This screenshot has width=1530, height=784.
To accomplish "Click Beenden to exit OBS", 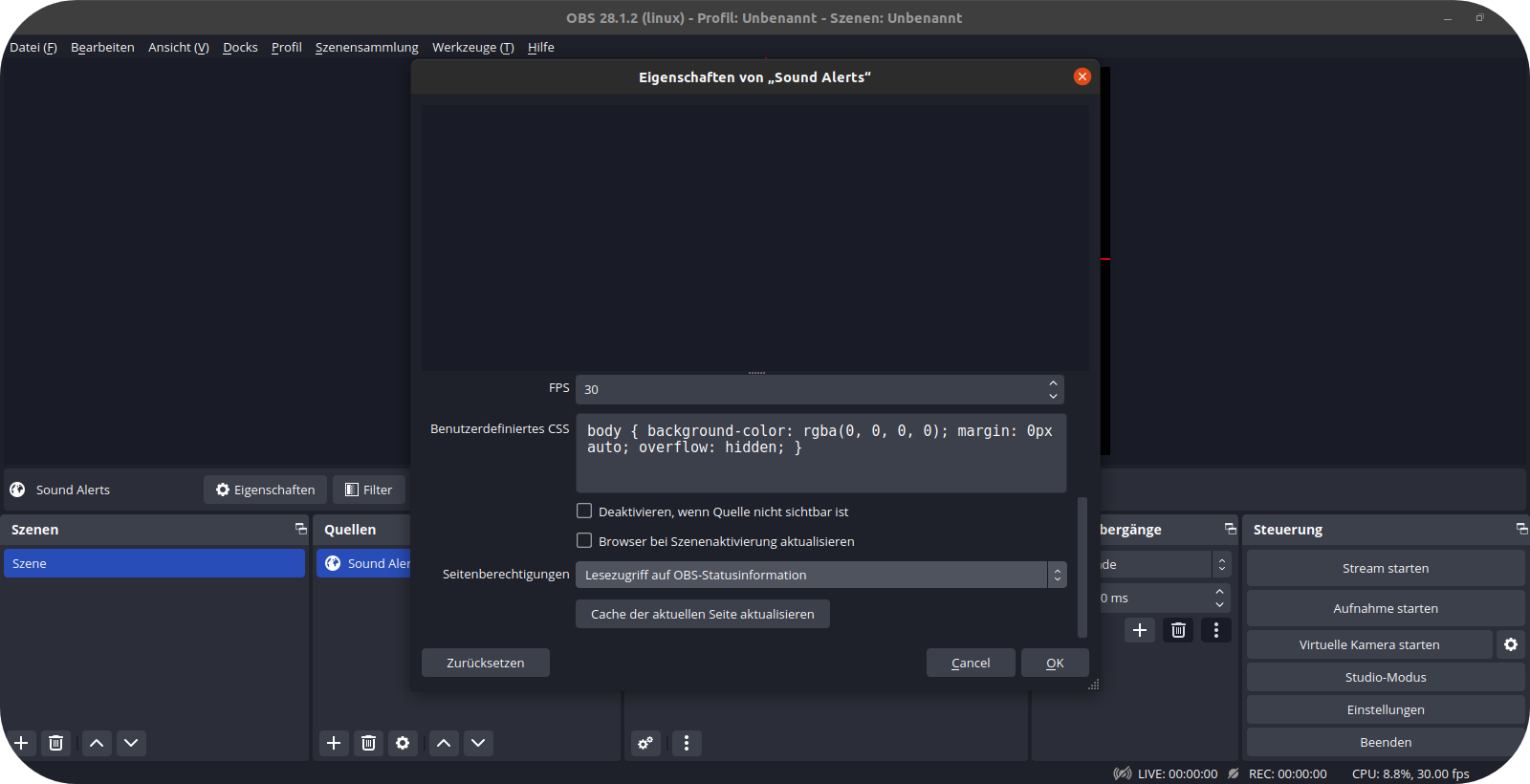I will [1386, 742].
